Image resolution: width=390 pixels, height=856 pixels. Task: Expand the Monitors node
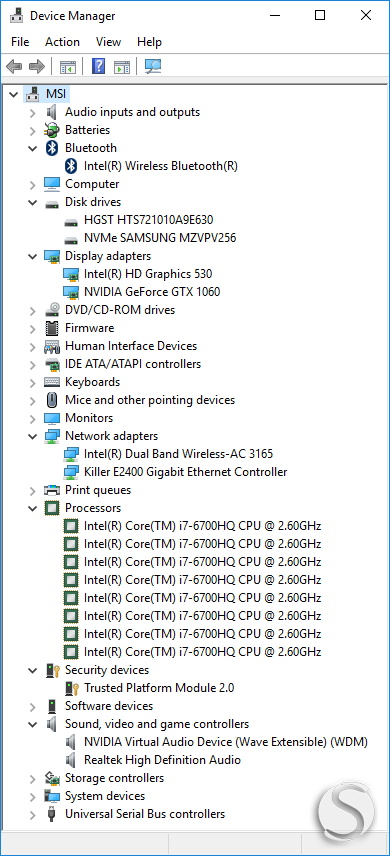[33, 419]
